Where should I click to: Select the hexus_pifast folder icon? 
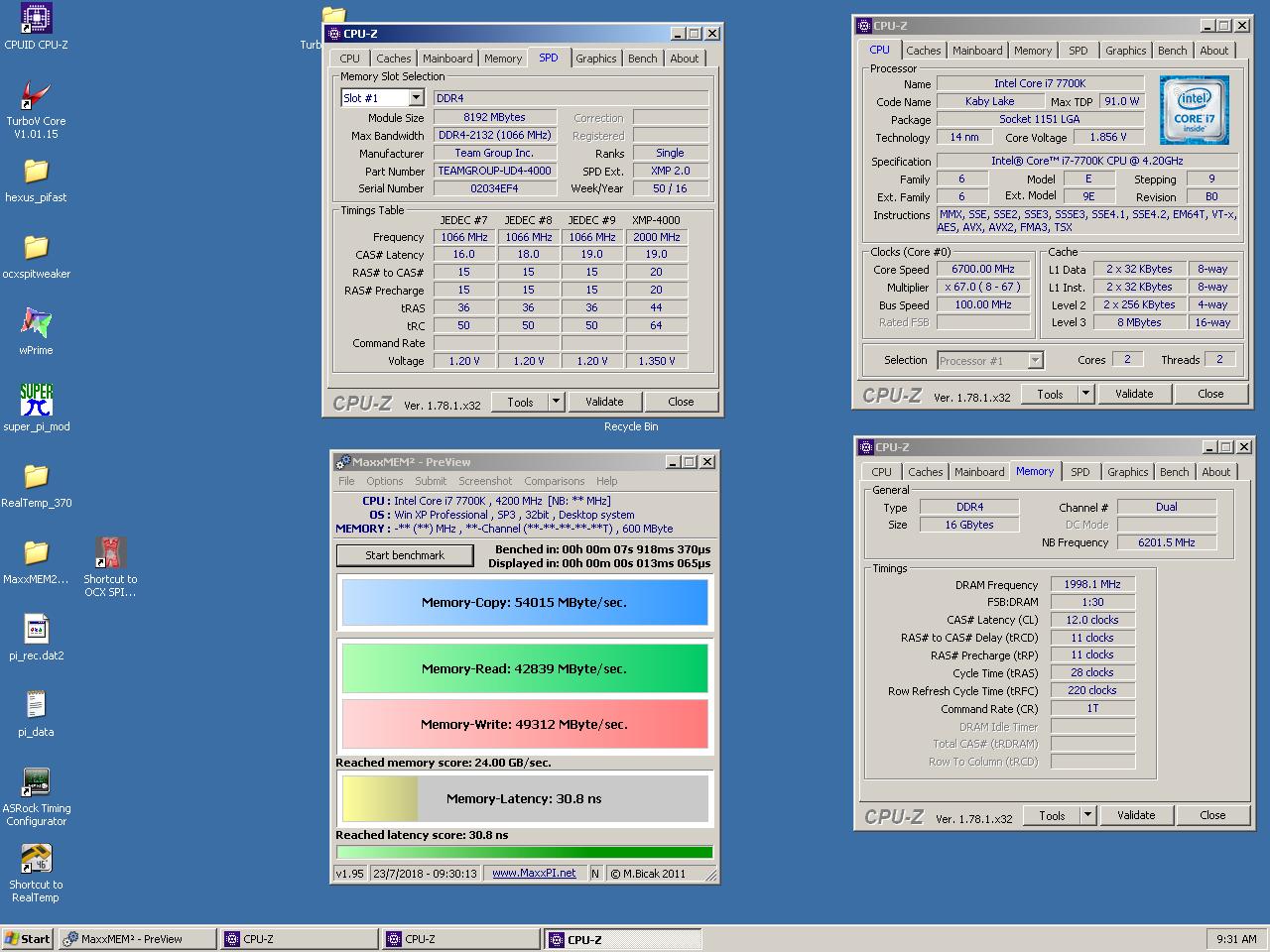coord(36,173)
